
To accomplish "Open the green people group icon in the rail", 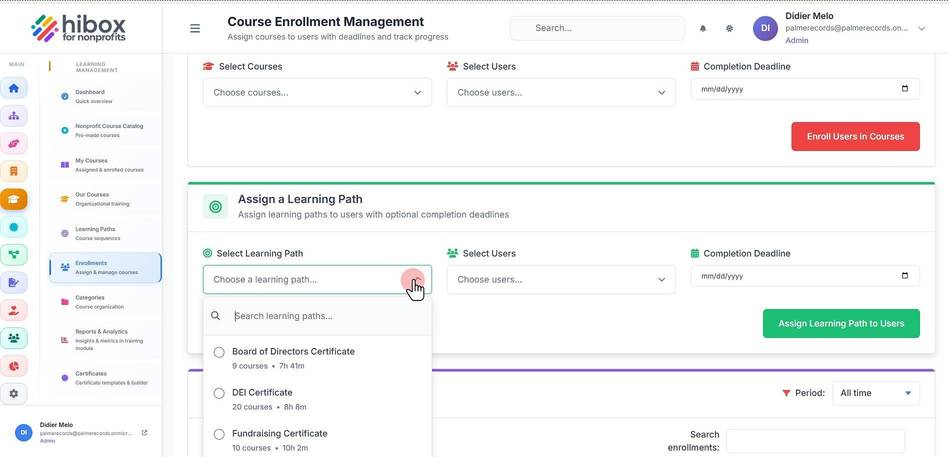I will pos(13,338).
